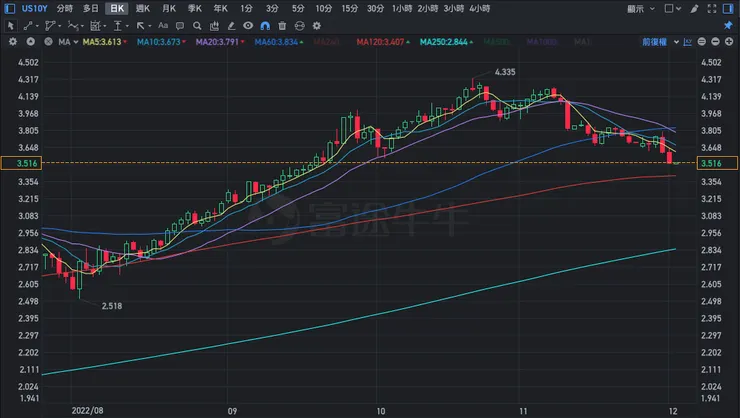The height and width of the screenshot is (418, 740).
Task: Switch to 年K yearly tab
Action: tap(220, 8)
